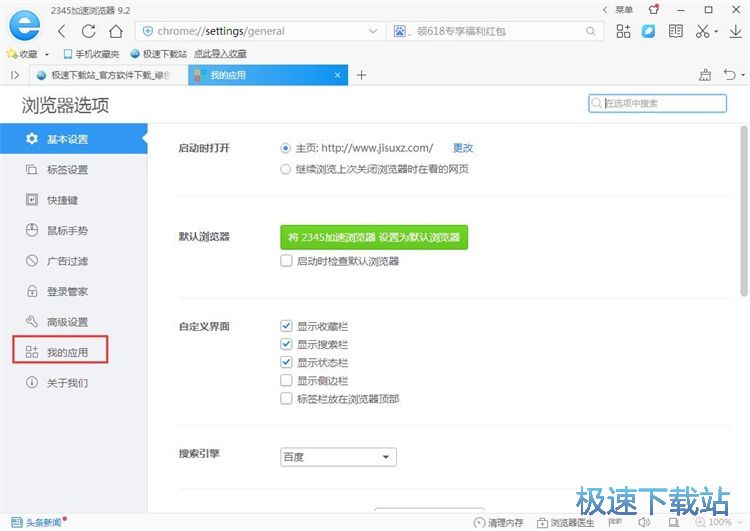This screenshot has height=531, width=750.
Task: Focus the chrome://settings/general address bar
Action: coord(261,32)
